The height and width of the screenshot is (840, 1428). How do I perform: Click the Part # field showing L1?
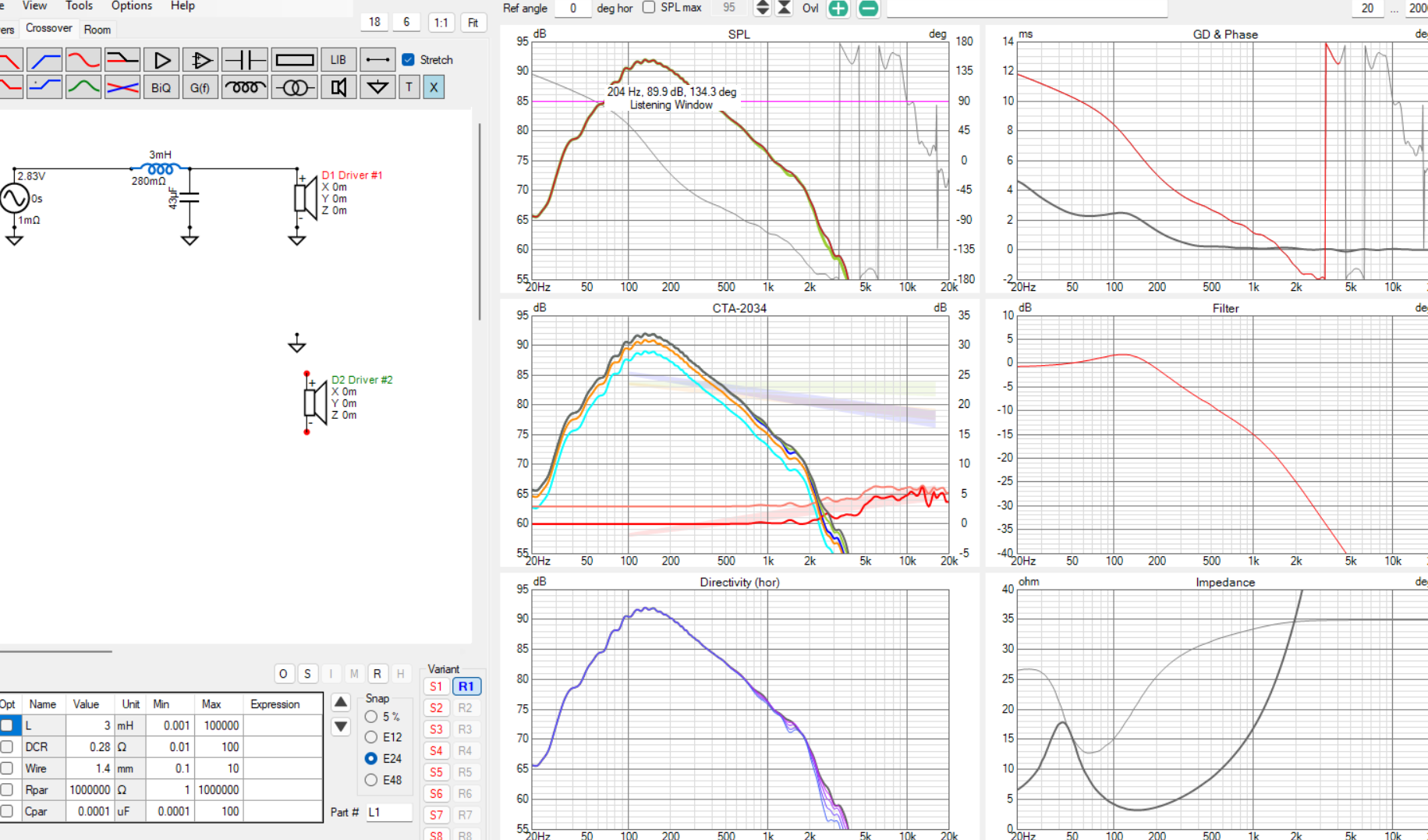[388, 812]
